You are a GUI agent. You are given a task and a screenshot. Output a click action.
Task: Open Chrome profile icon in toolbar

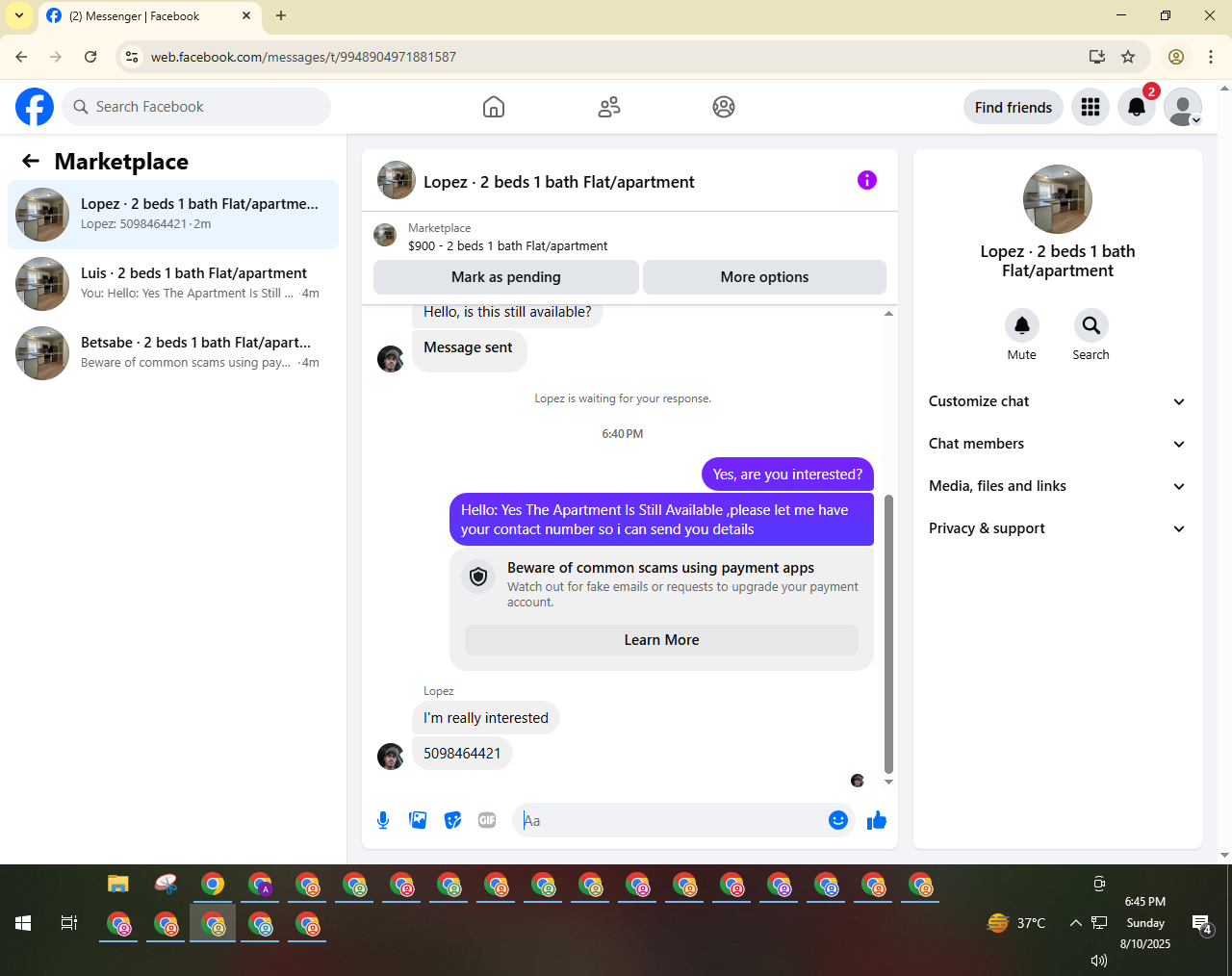point(1176,57)
